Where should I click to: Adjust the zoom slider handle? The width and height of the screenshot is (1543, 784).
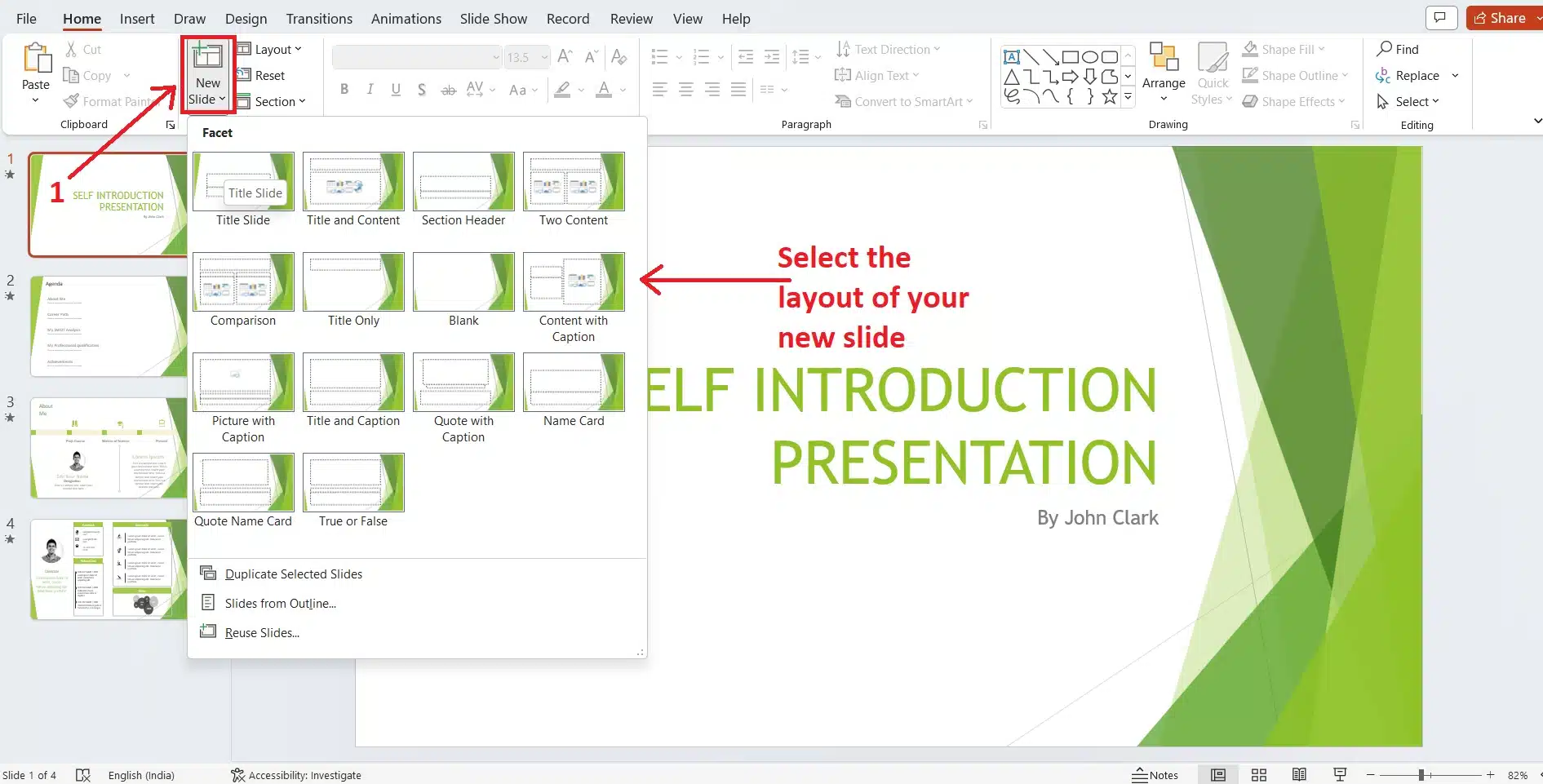tap(1421, 775)
